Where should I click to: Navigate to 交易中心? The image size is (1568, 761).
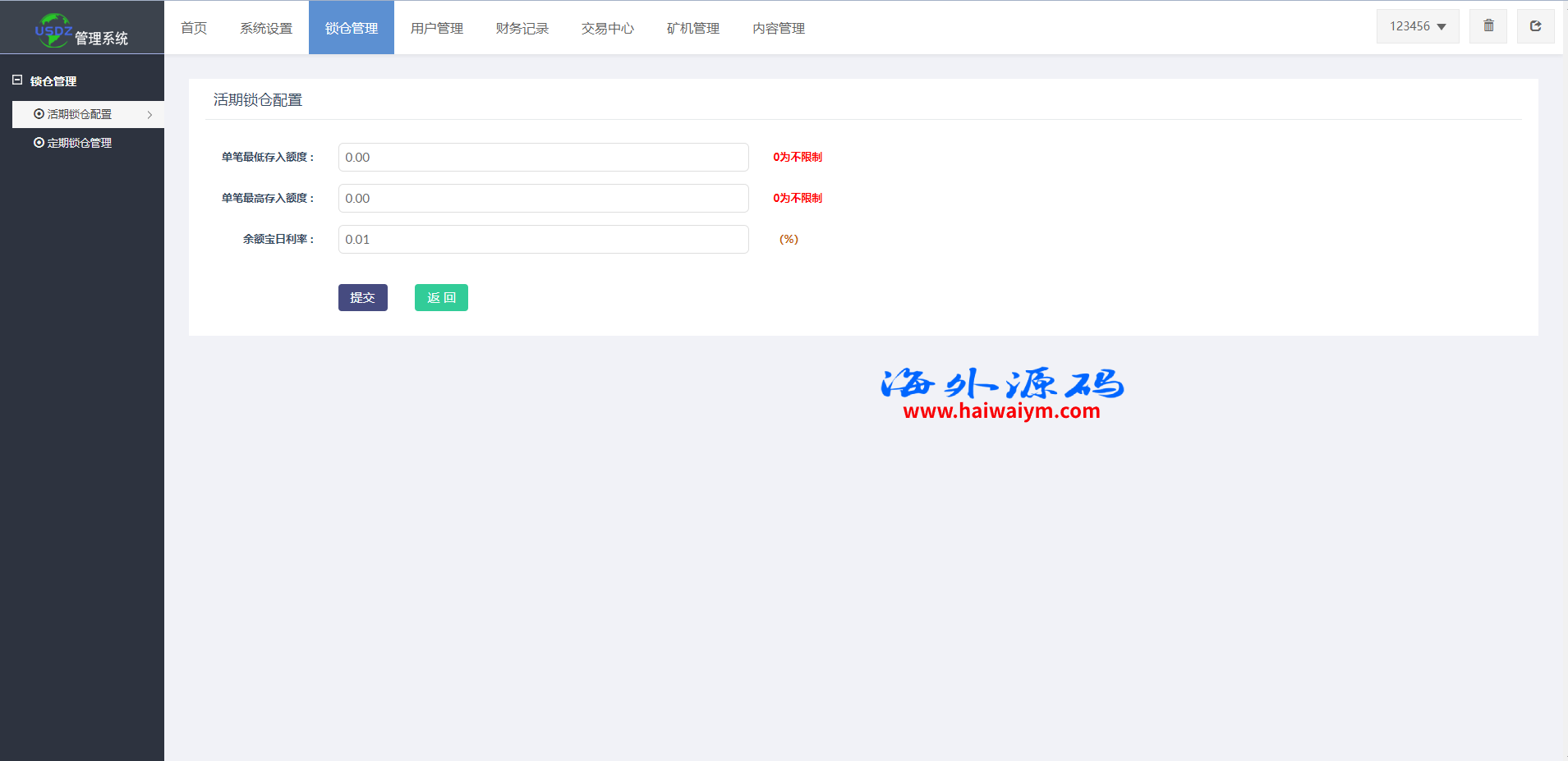608,28
